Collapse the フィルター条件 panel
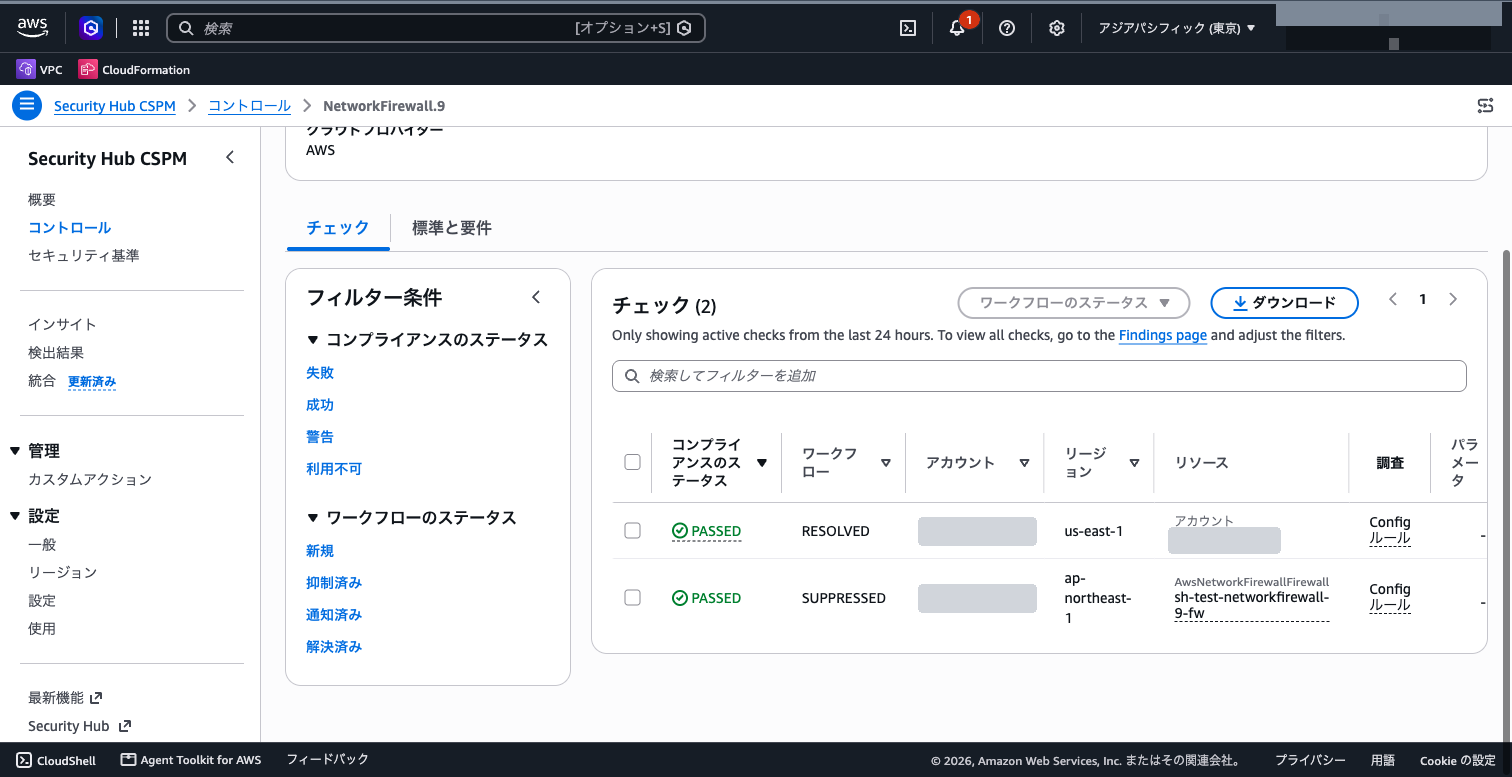Image resolution: width=1512 pixels, height=777 pixels. pos(536,297)
